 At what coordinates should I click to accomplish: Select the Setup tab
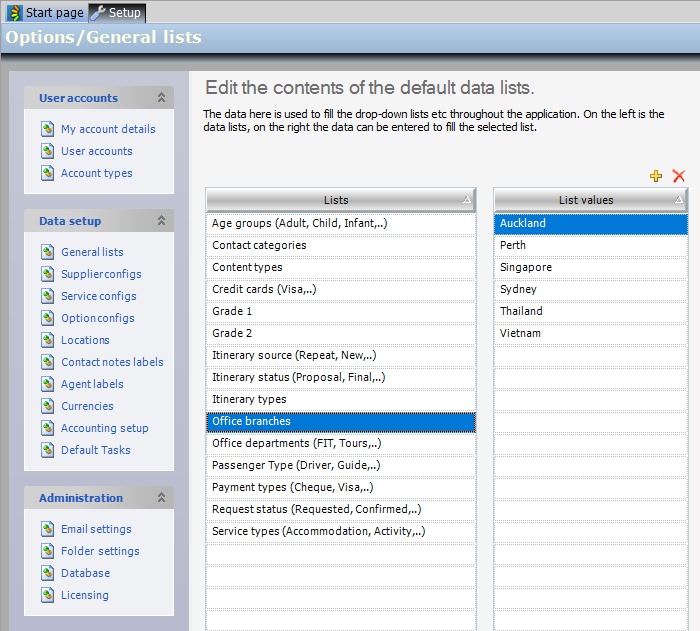117,13
